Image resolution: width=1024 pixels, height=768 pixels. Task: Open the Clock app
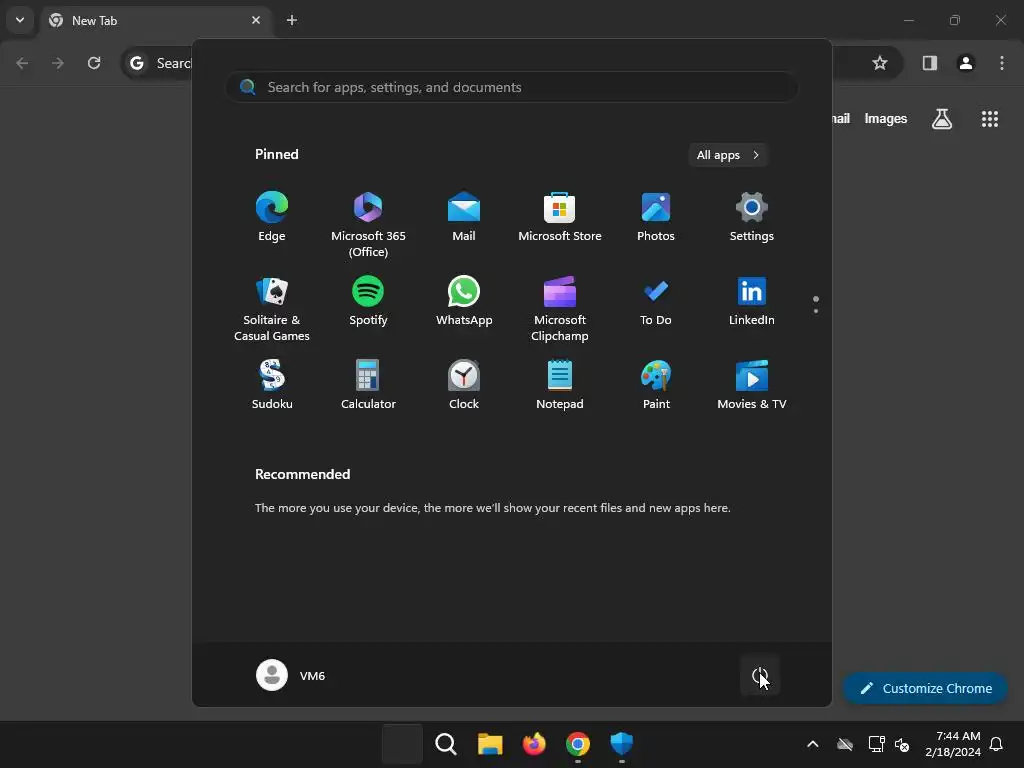coord(464,385)
